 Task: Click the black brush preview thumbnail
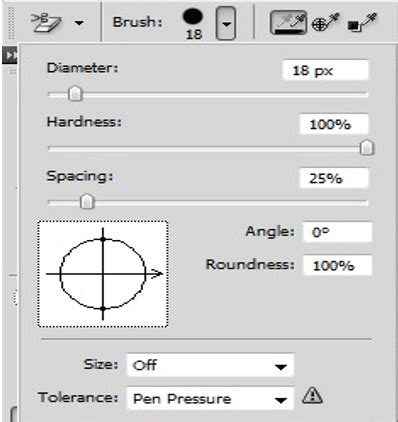(193, 17)
